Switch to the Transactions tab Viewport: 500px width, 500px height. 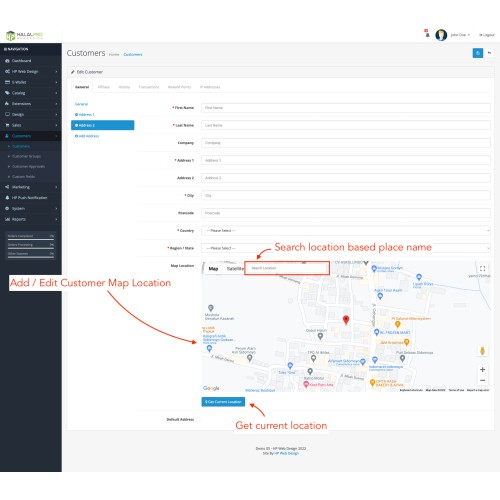pos(149,87)
